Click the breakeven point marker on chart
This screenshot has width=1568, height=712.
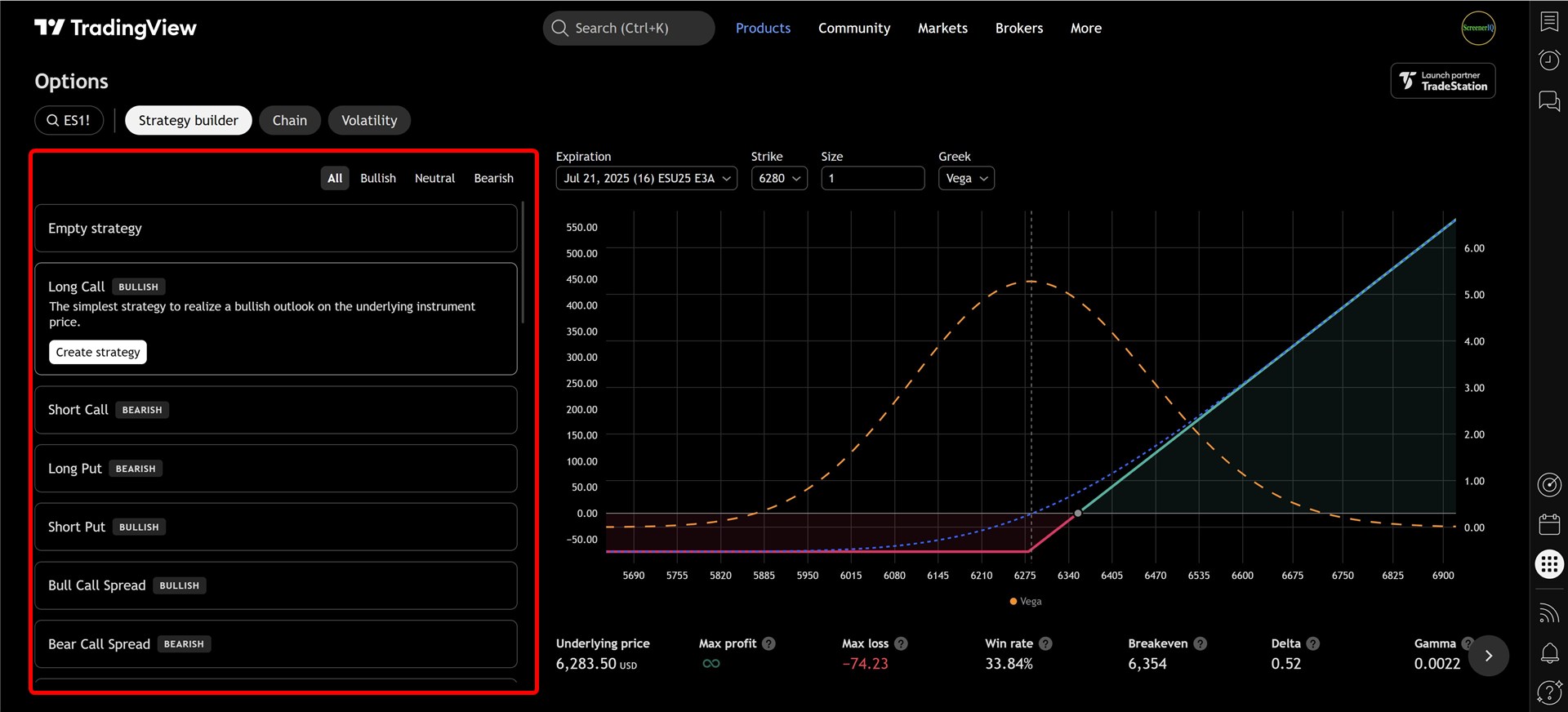(1078, 513)
